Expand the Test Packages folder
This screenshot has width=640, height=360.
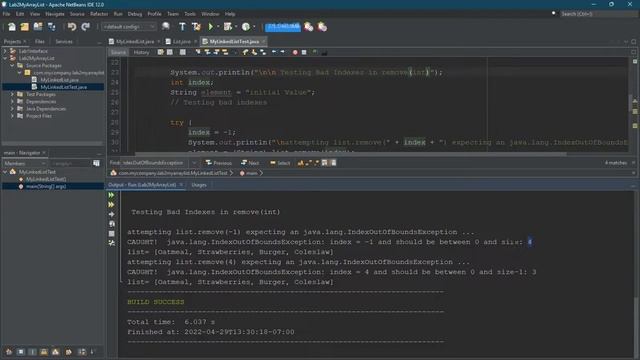tap(12, 94)
